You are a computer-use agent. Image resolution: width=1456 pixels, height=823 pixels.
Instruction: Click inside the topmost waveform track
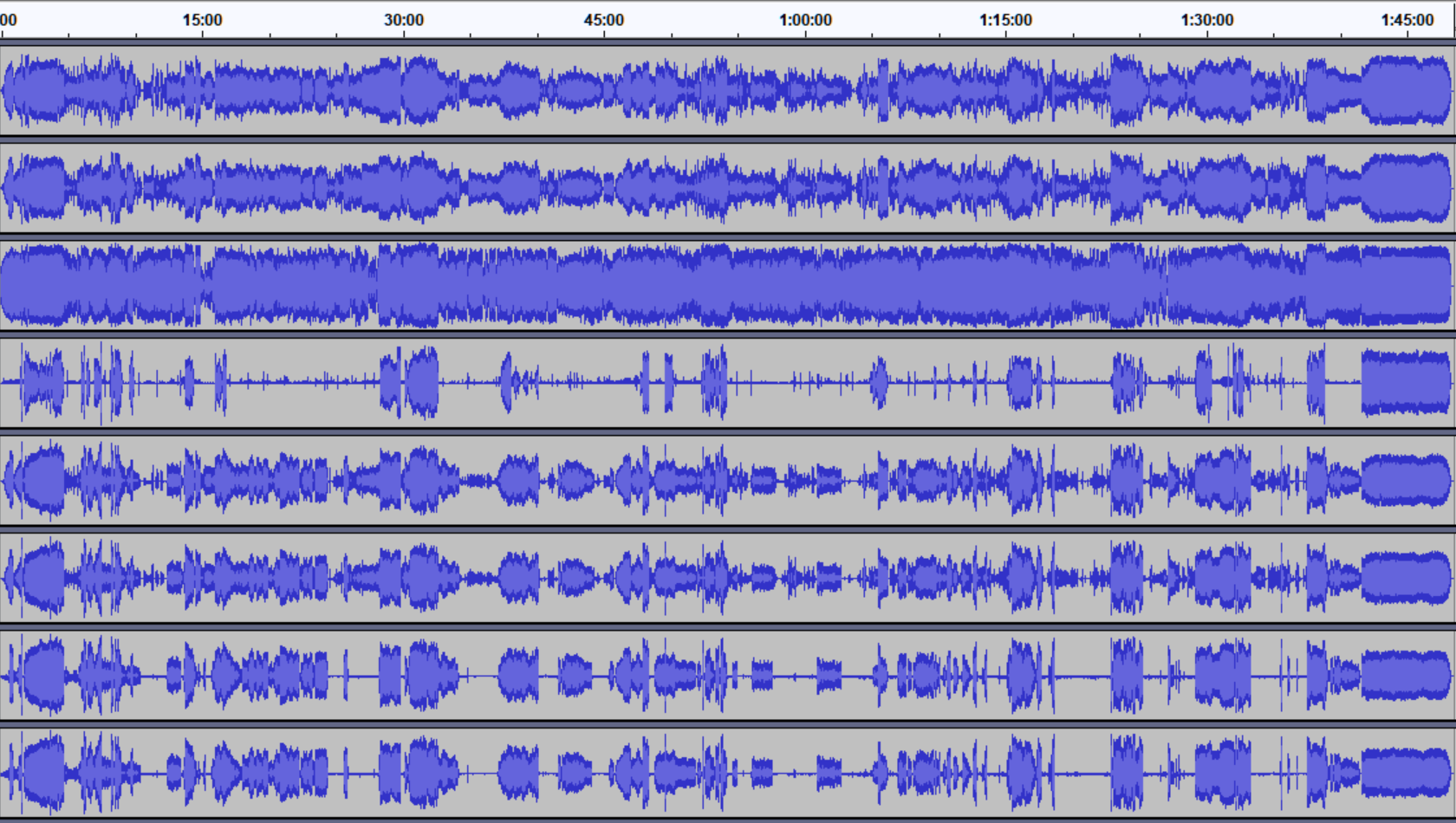tap(728, 90)
